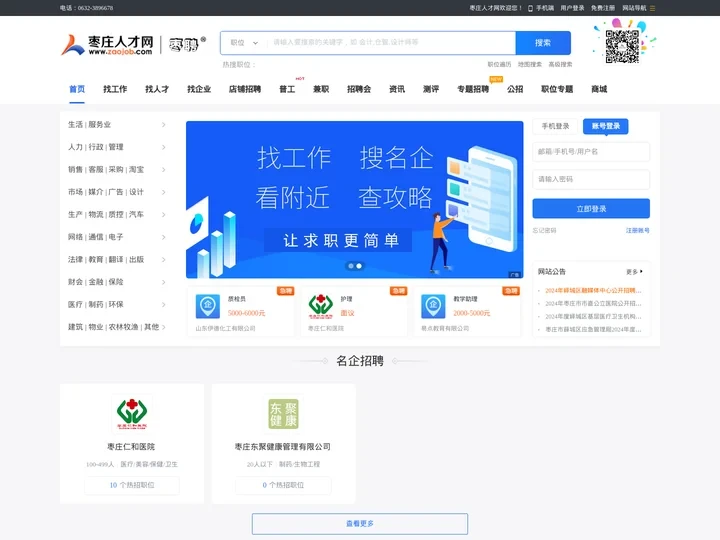Open 找企业 nav item
The image size is (720, 540).
click(199, 89)
